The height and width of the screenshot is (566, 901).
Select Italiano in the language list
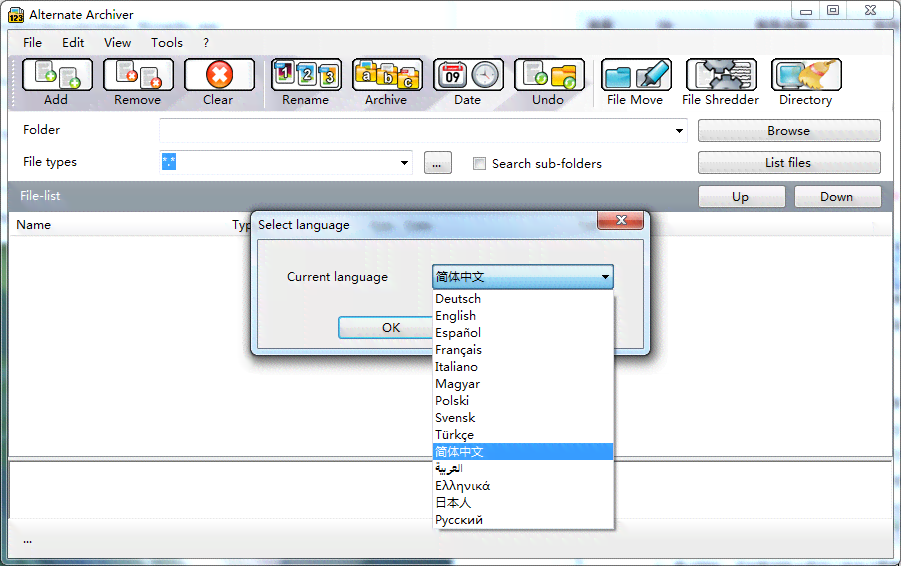(x=523, y=367)
